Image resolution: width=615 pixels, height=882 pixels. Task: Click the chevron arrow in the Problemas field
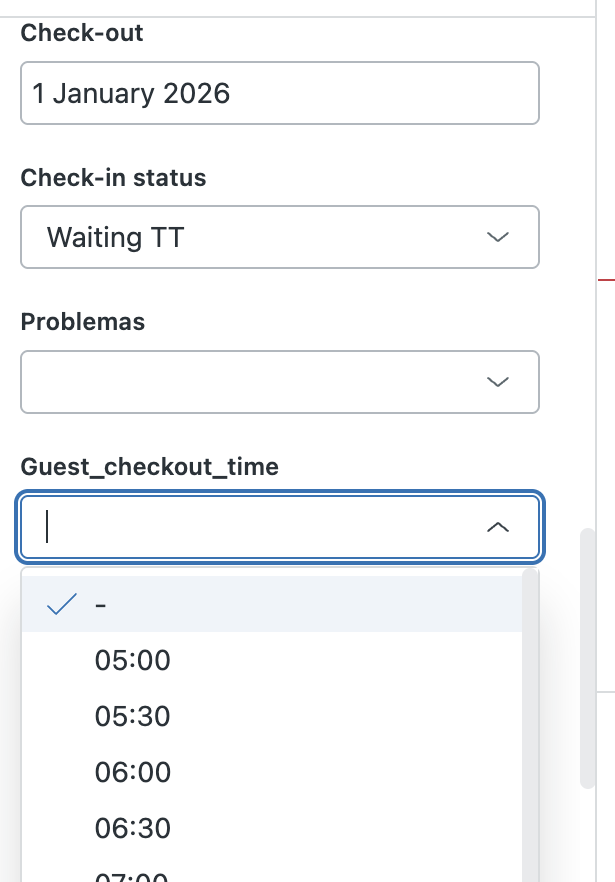497,381
